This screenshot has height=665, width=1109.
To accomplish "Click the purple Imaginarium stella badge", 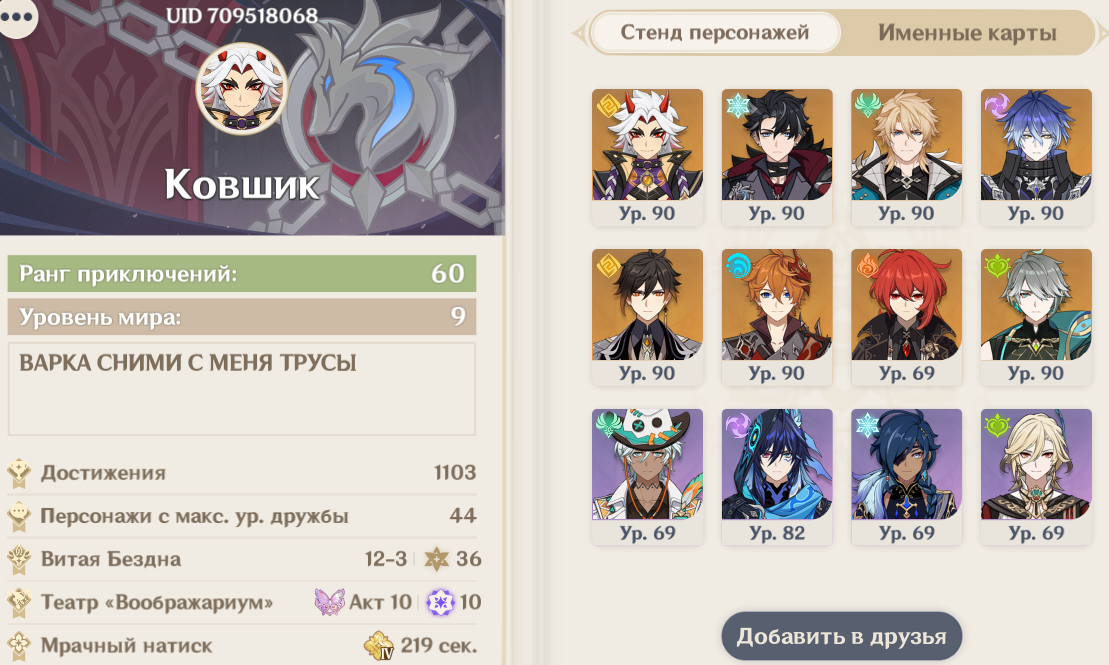I will [441, 602].
